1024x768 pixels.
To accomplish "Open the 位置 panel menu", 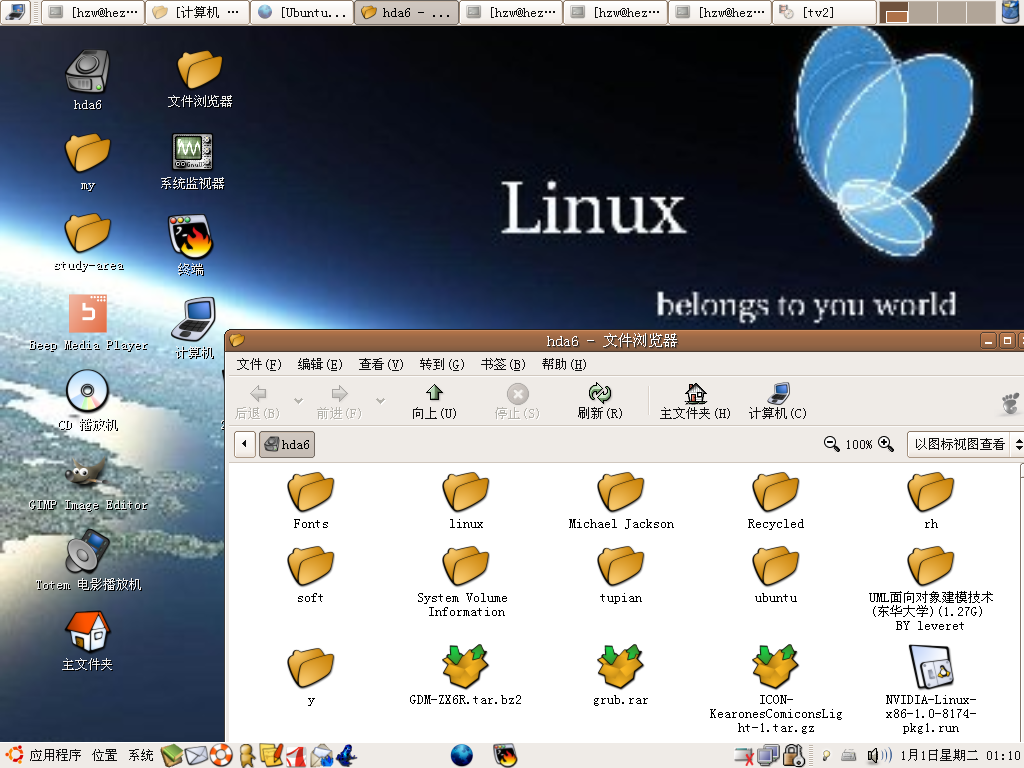I will coord(104,756).
